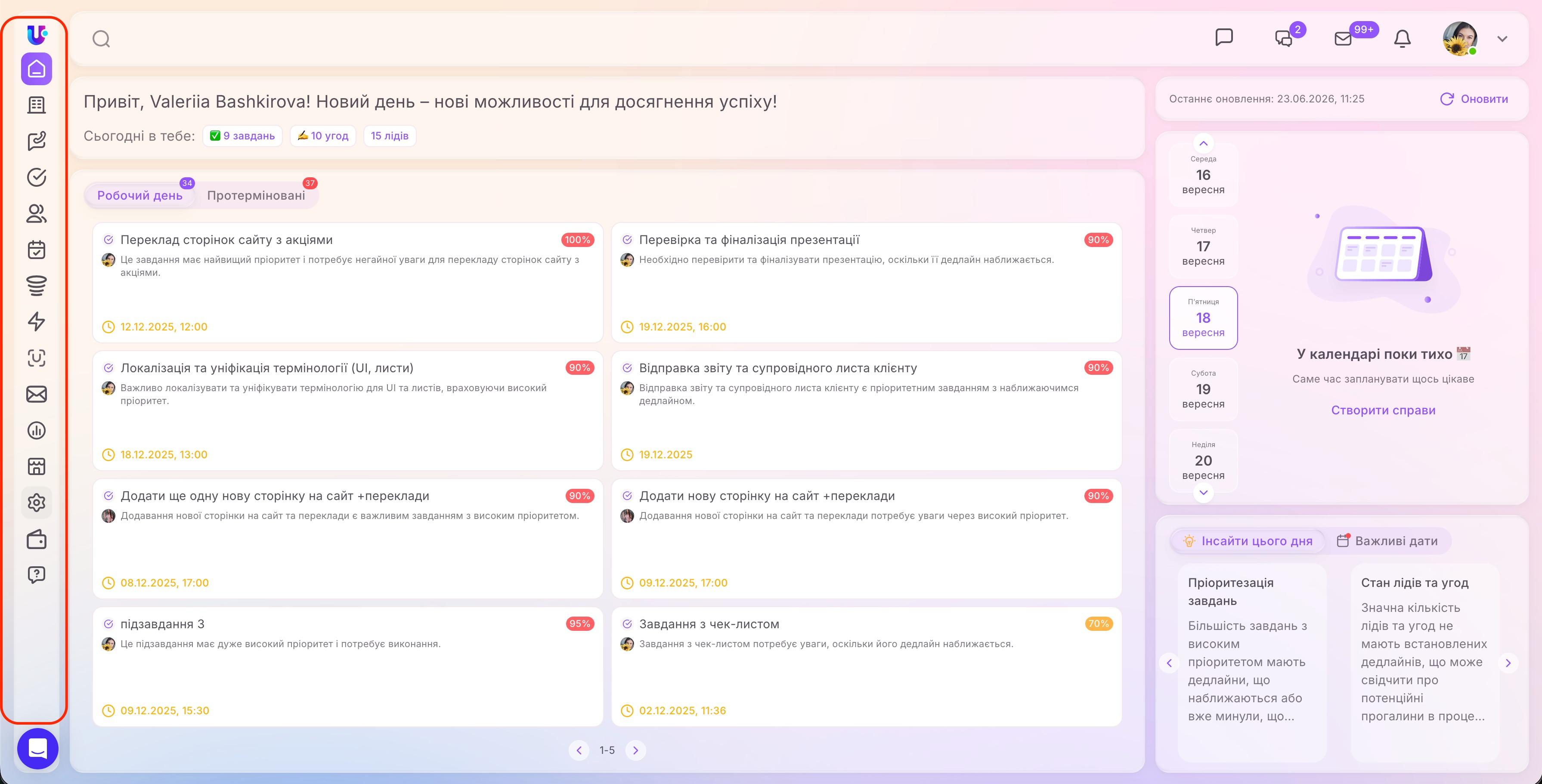Click the Створити справи link
The height and width of the screenshot is (784, 1542).
(1383, 411)
